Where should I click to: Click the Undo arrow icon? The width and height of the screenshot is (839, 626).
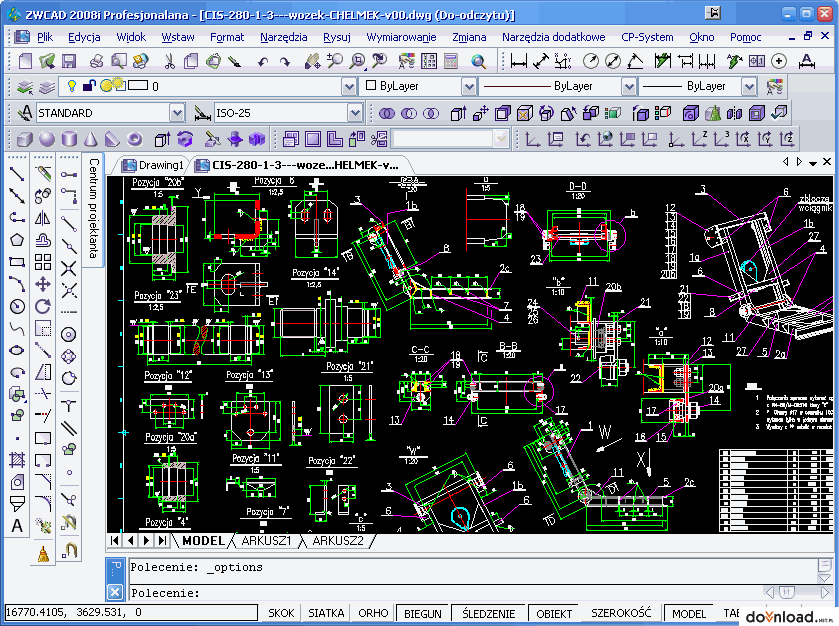click(263, 62)
